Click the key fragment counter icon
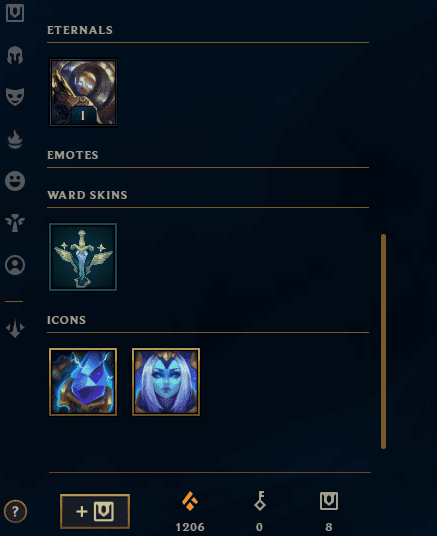437x536 pixels. [x=260, y=501]
